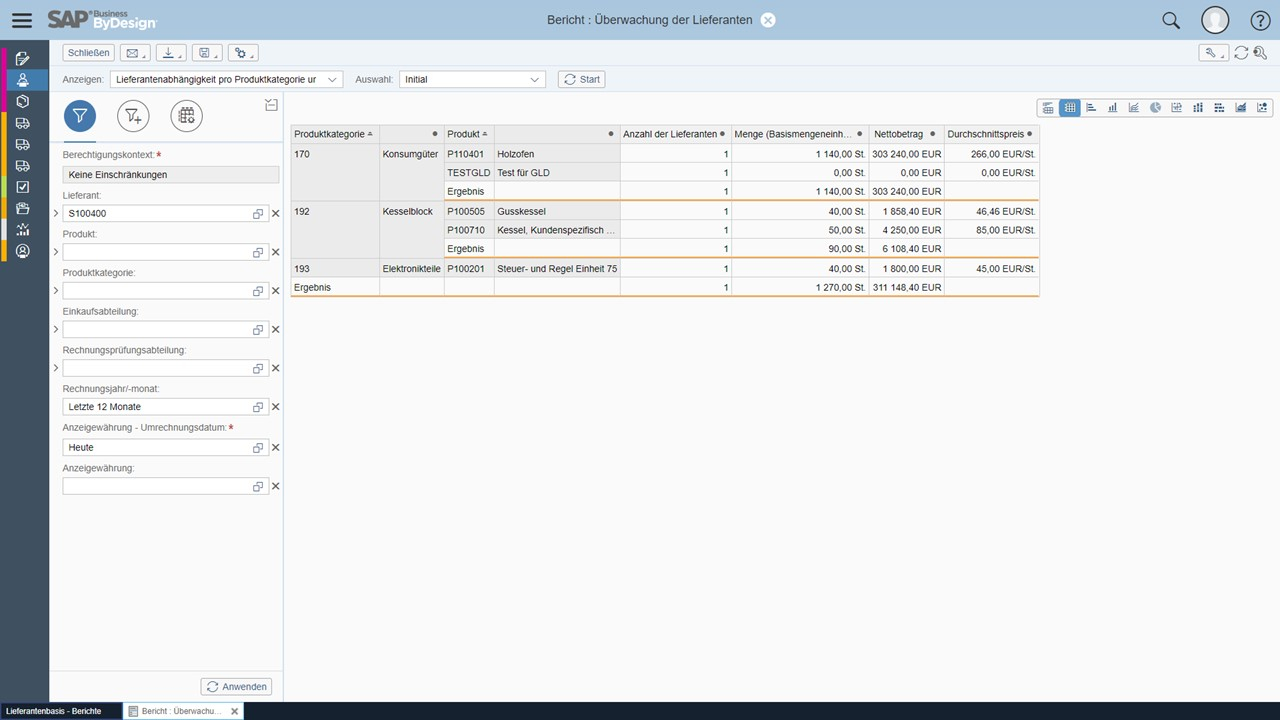Close the report title tab in header
1280x720 pixels.
click(x=768, y=20)
